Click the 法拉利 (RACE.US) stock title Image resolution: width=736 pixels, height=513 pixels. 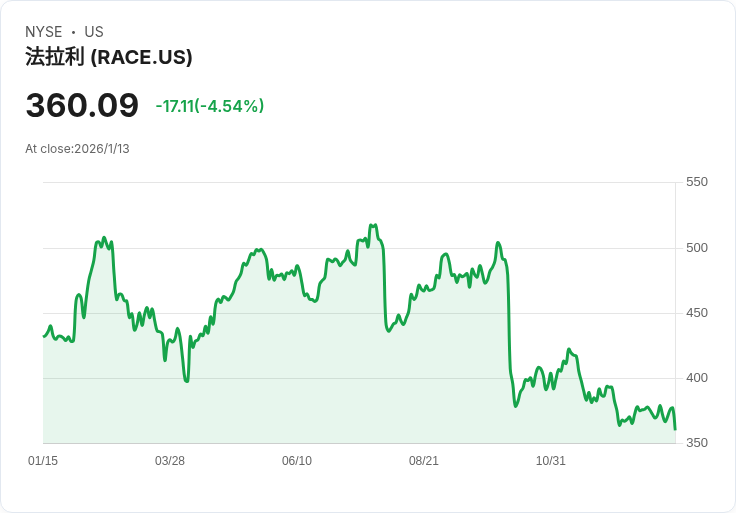click(108, 57)
